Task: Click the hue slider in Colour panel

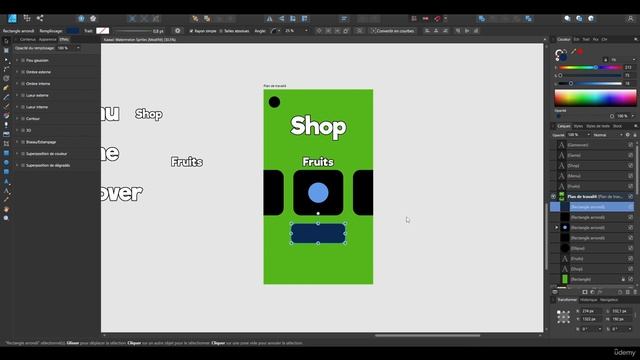Action: coord(591,67)
